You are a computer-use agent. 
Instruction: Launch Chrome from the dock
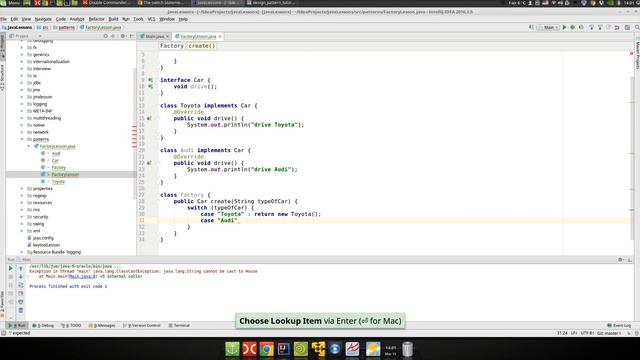(267, 349)
